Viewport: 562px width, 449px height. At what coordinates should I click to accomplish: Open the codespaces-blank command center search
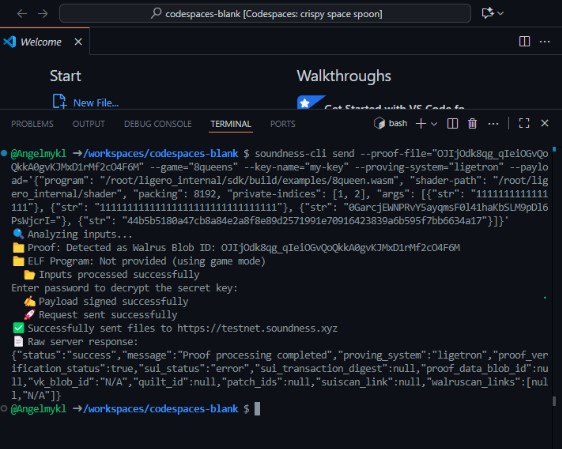265,14
